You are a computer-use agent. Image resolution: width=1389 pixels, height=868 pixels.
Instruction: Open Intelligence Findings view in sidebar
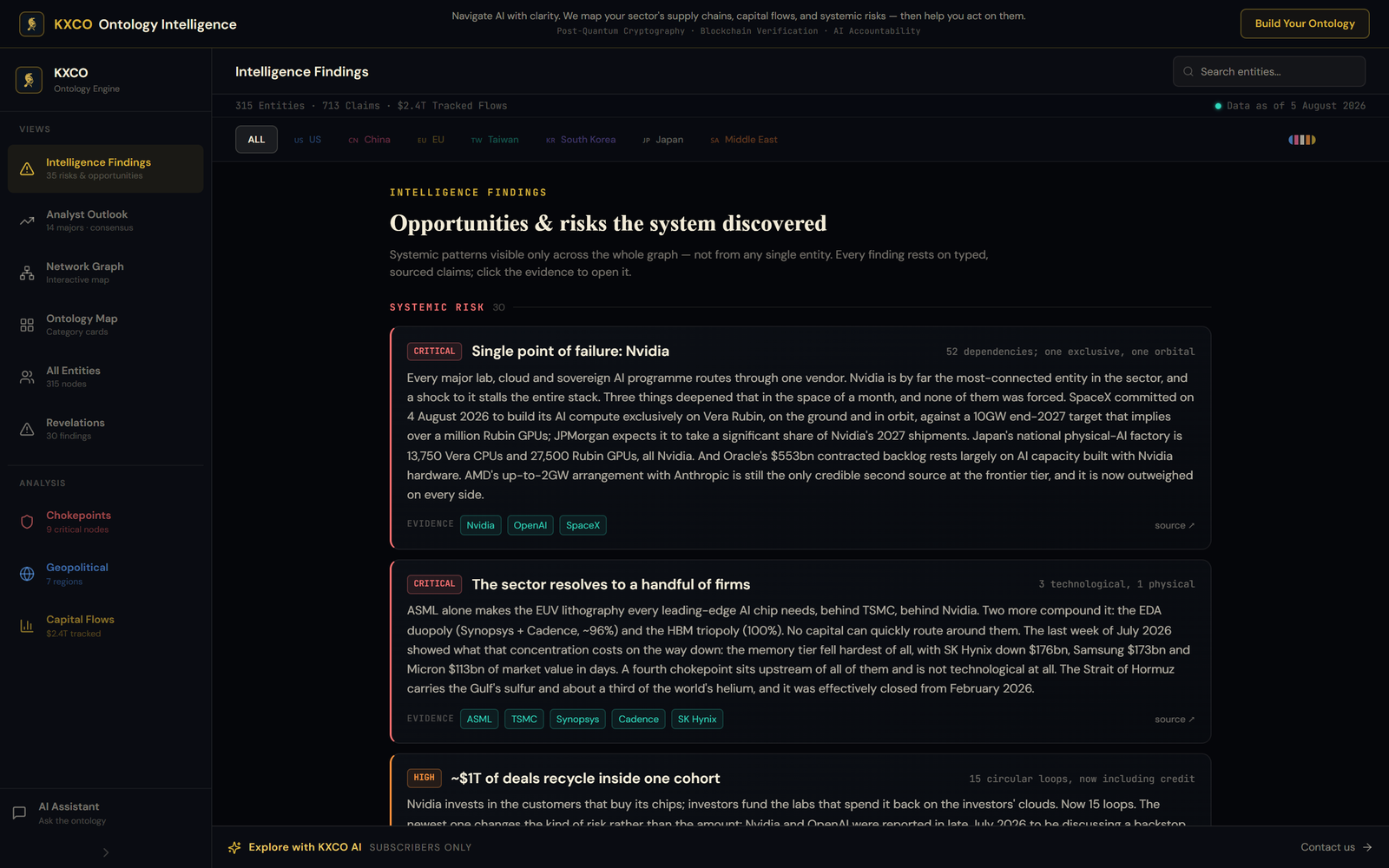[x=106, y=168]
